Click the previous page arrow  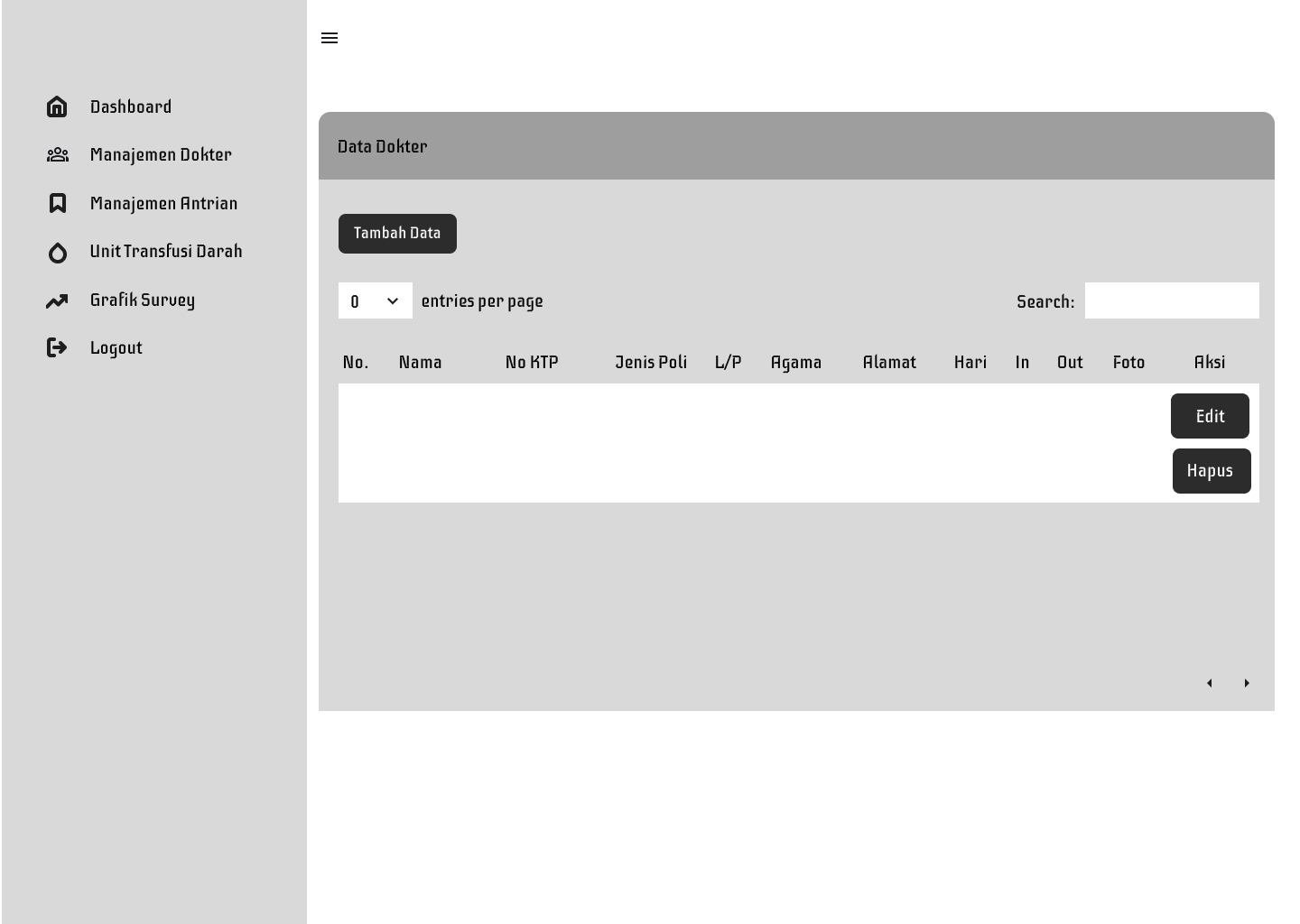pos(1210,683)
